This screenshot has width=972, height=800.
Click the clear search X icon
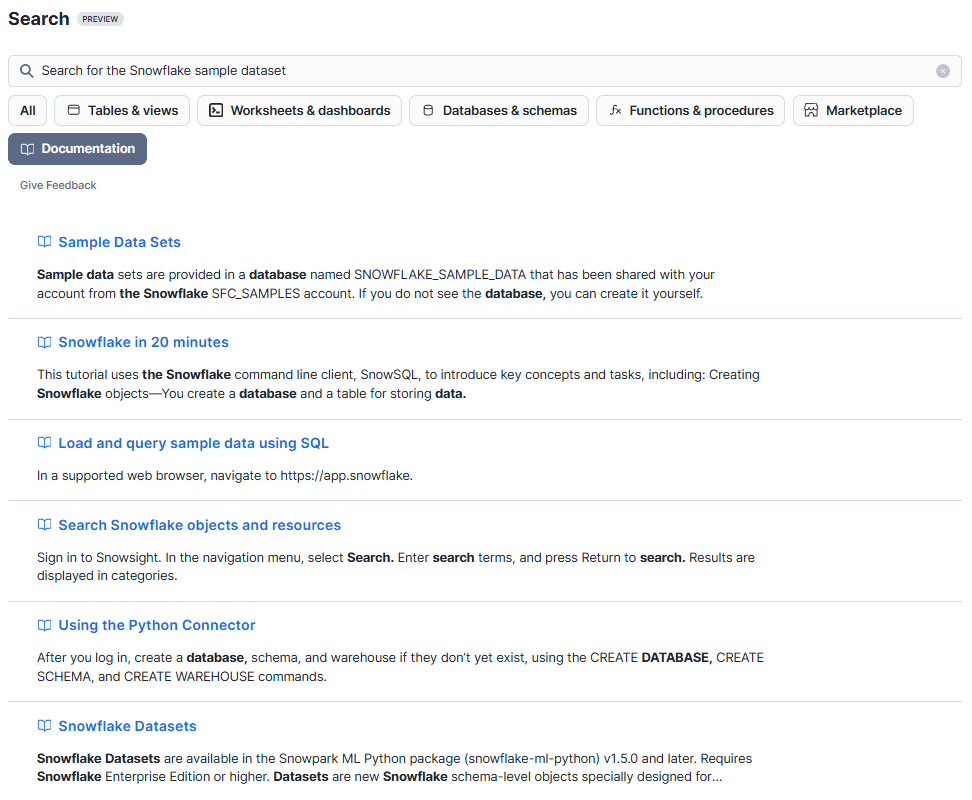tap(942, 71)
